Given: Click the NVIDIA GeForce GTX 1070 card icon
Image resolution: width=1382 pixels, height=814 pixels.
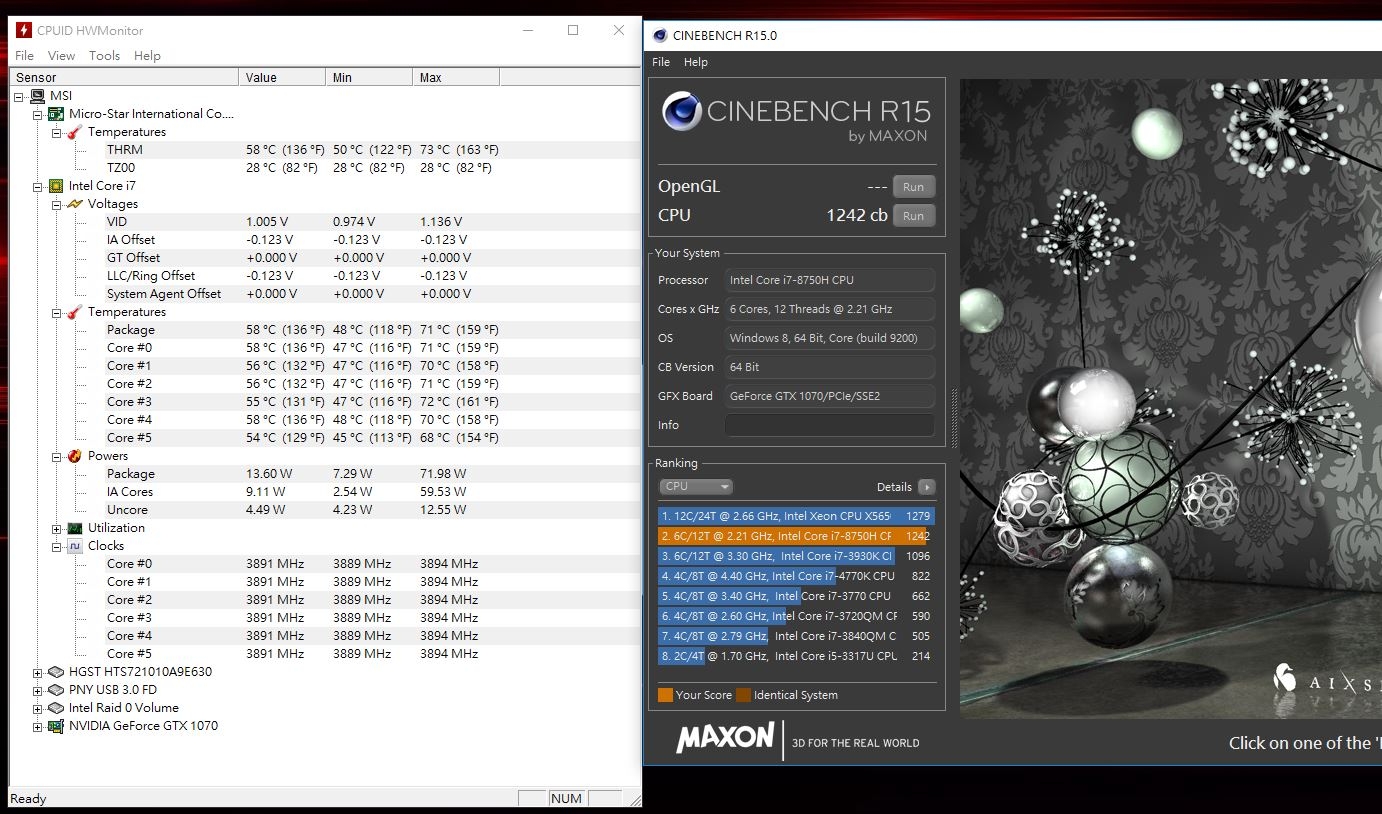Looking at the screenshot, I should click(x=56, y=726).
